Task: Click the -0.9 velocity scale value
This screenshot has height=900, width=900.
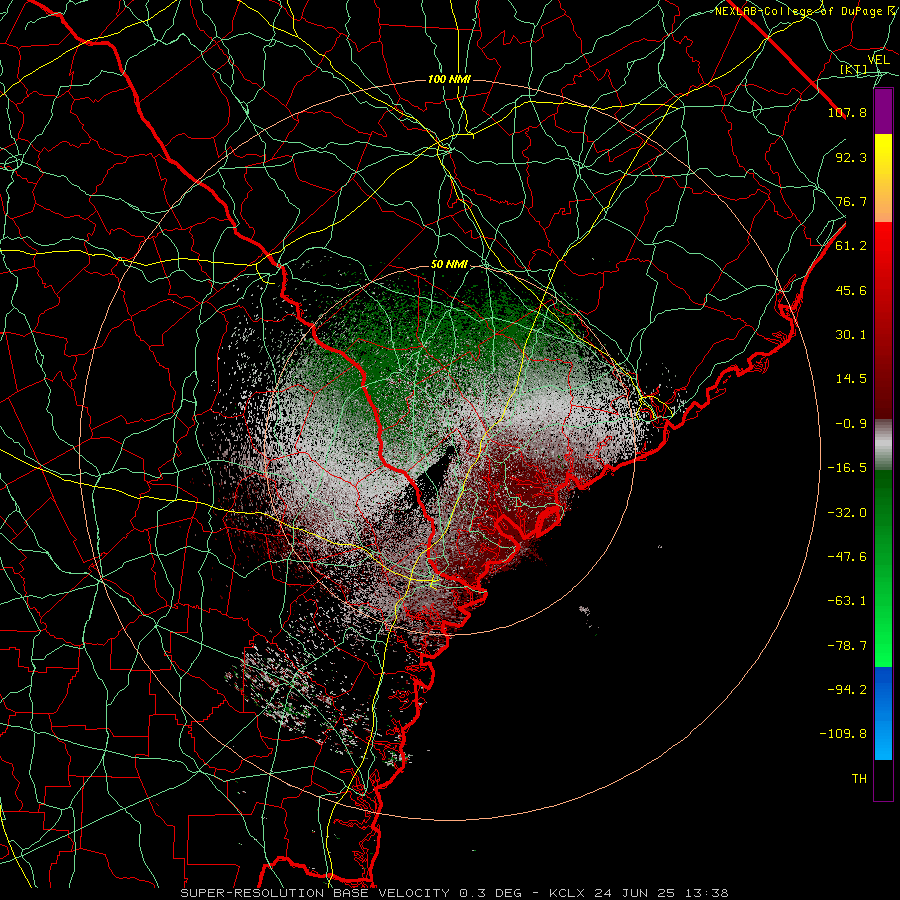Action: click(851, 424)
